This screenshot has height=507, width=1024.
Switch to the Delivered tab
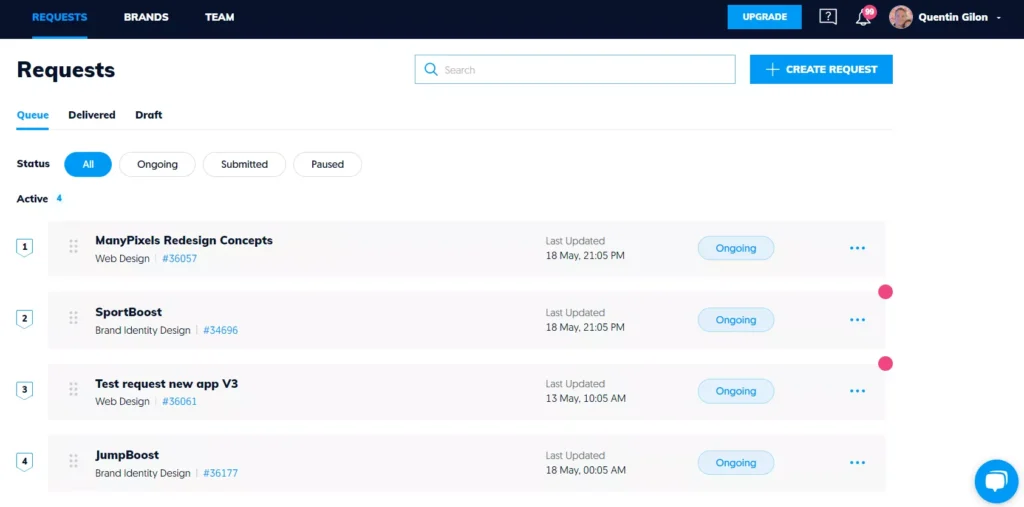(92, 115)
